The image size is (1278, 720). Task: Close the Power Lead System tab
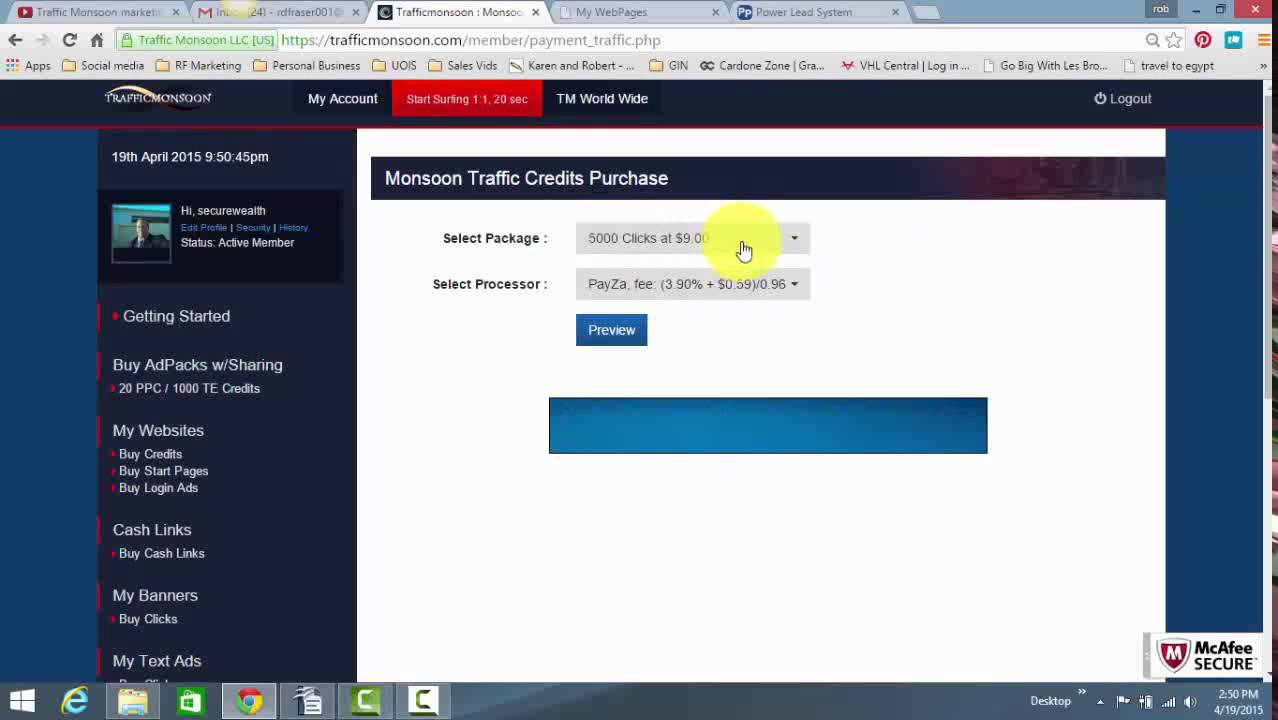pyautogui.click(x=895, y=12)
